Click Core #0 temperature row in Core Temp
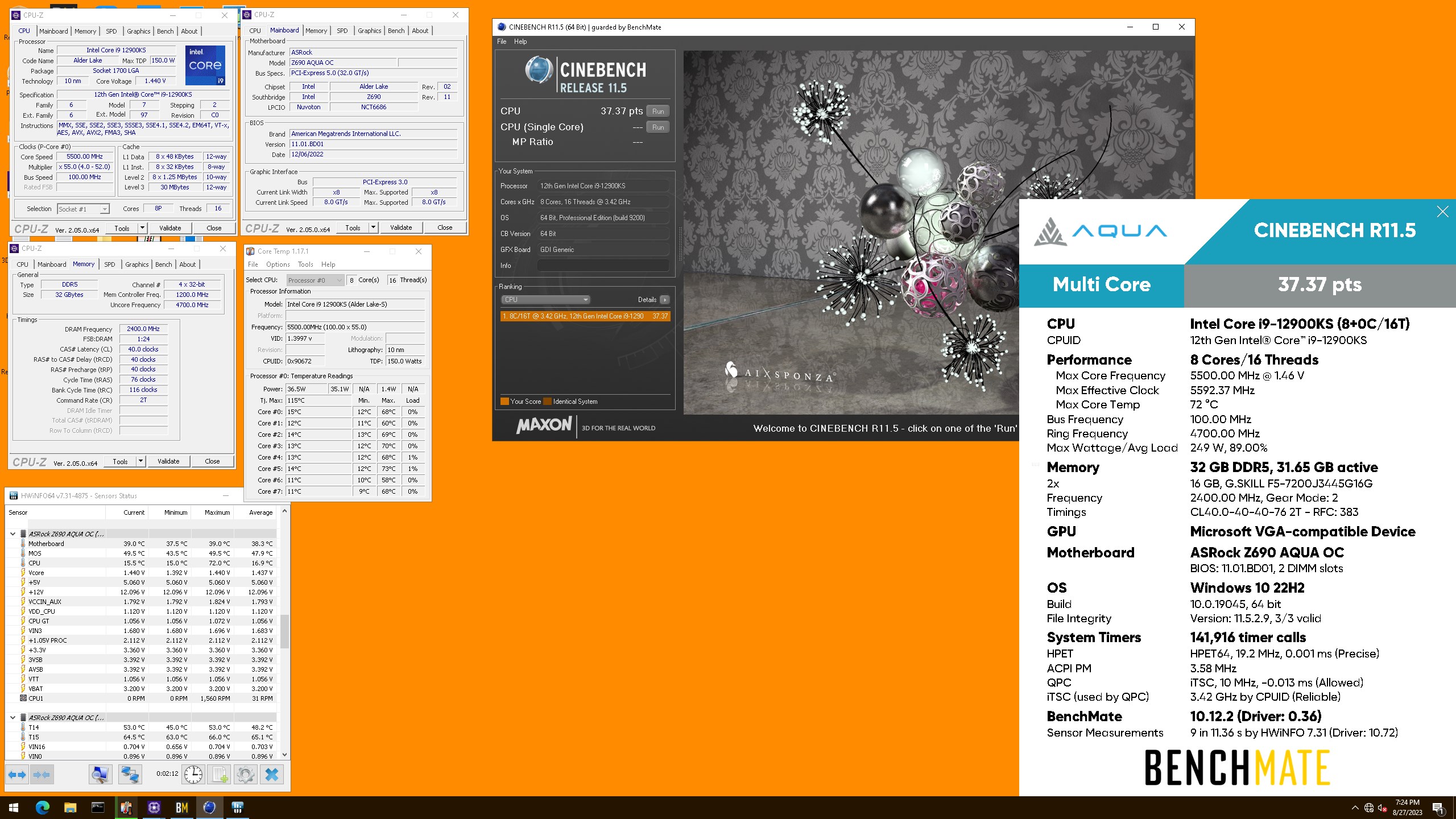Viewport: 1456px width, 819px height. pyautogui.click(x=339, y=412)
